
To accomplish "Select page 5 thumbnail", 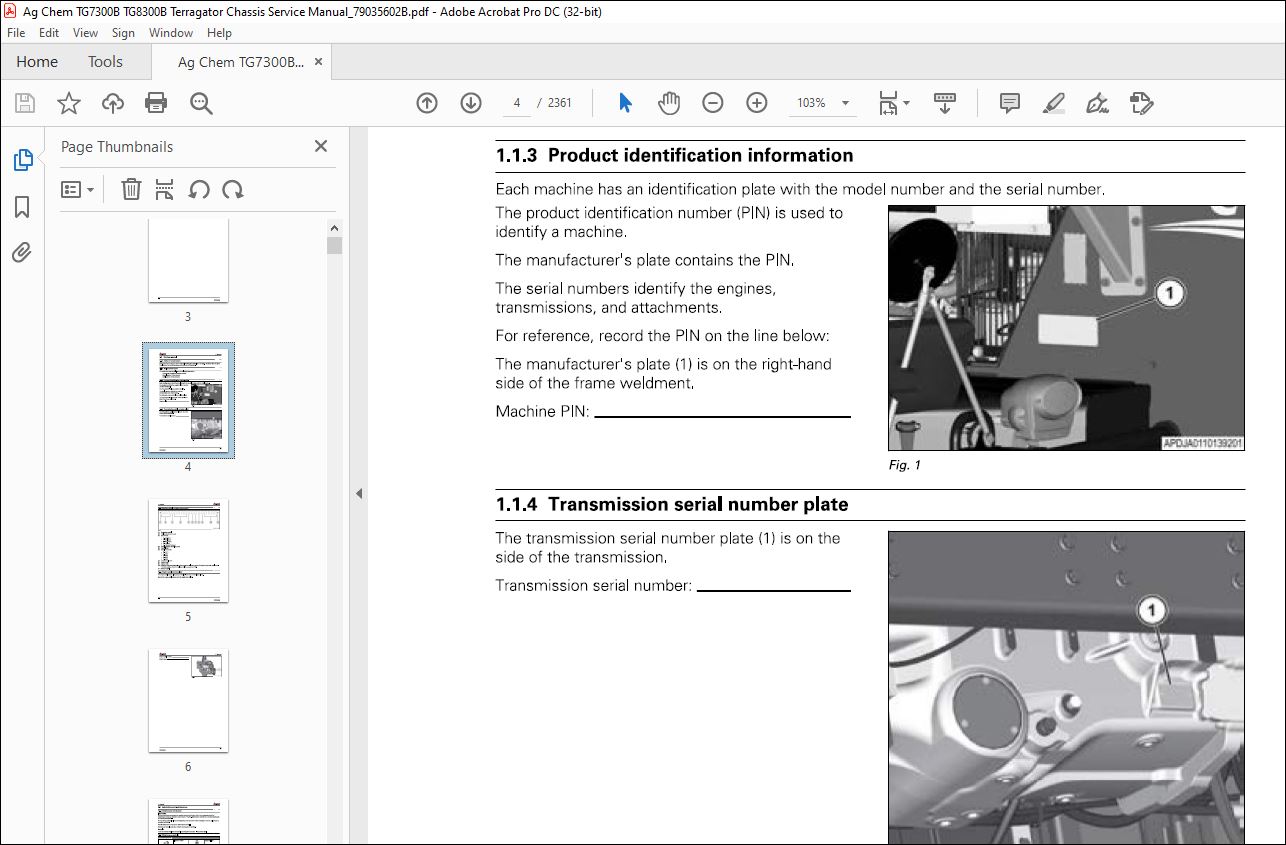I will [x=188, y=551].
